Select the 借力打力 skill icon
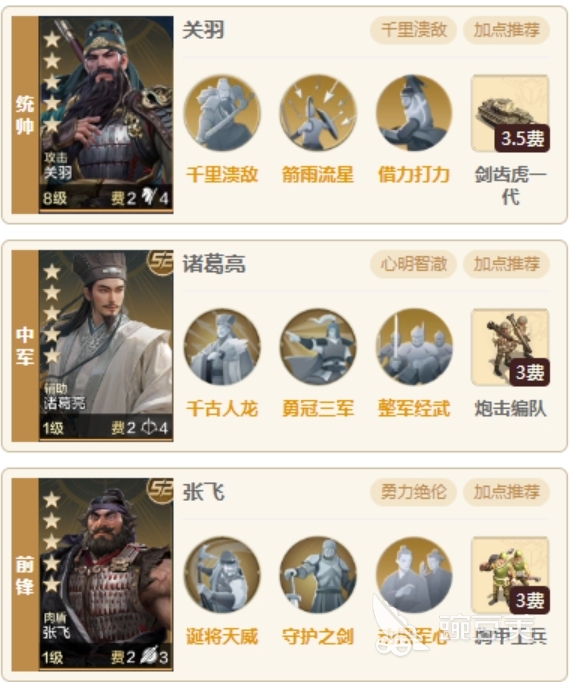The height and width of the screenshot is (682, 570). click(x=414, y=113)
